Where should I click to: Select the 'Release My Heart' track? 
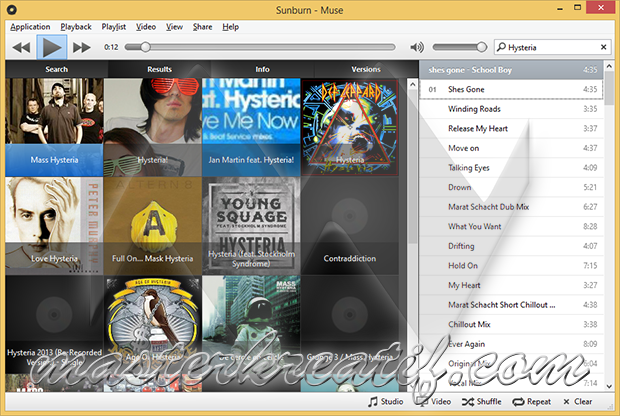511,129
